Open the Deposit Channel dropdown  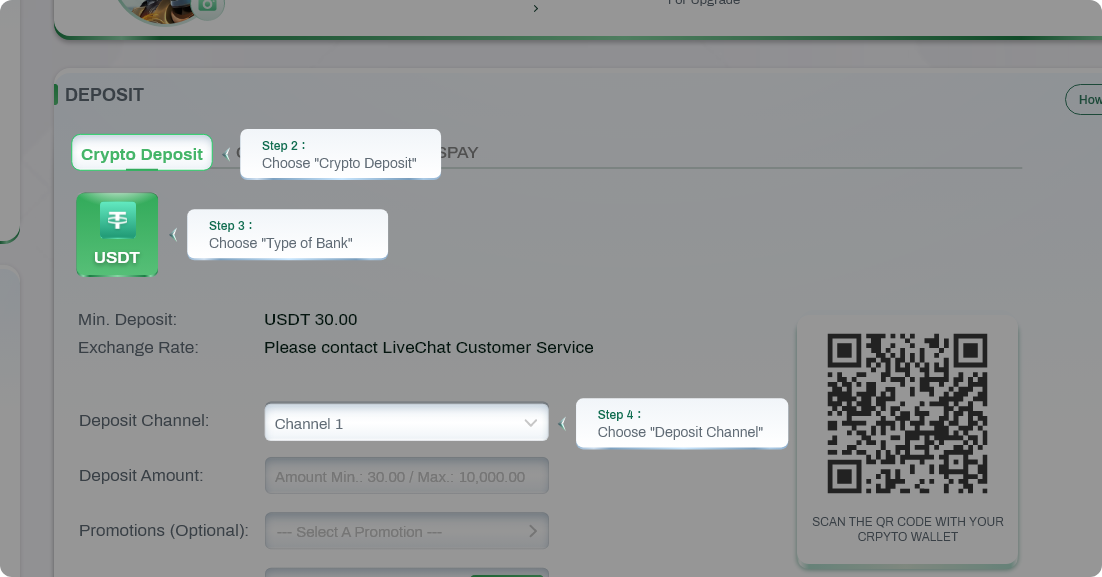tap(406, 423)
